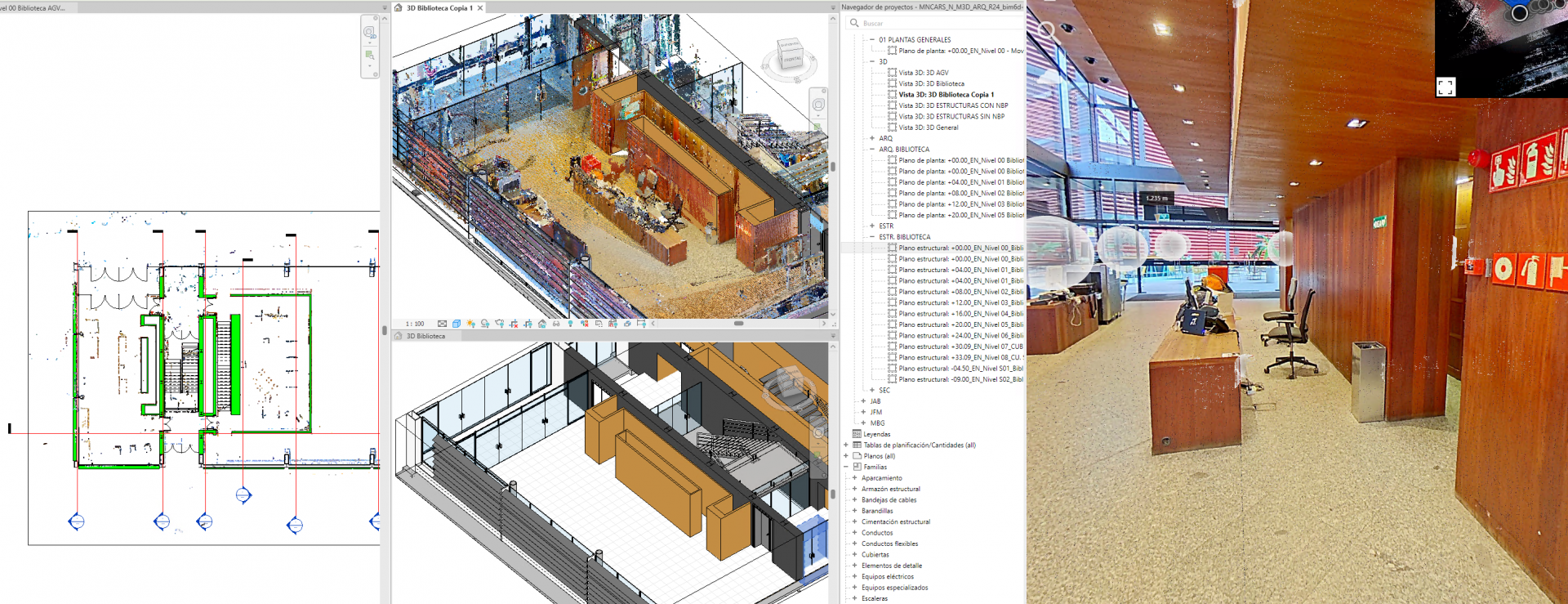Click the Temporary Hide/Isolate glasses icon
Screen dimensions: 1568x604
coord(556,324)
